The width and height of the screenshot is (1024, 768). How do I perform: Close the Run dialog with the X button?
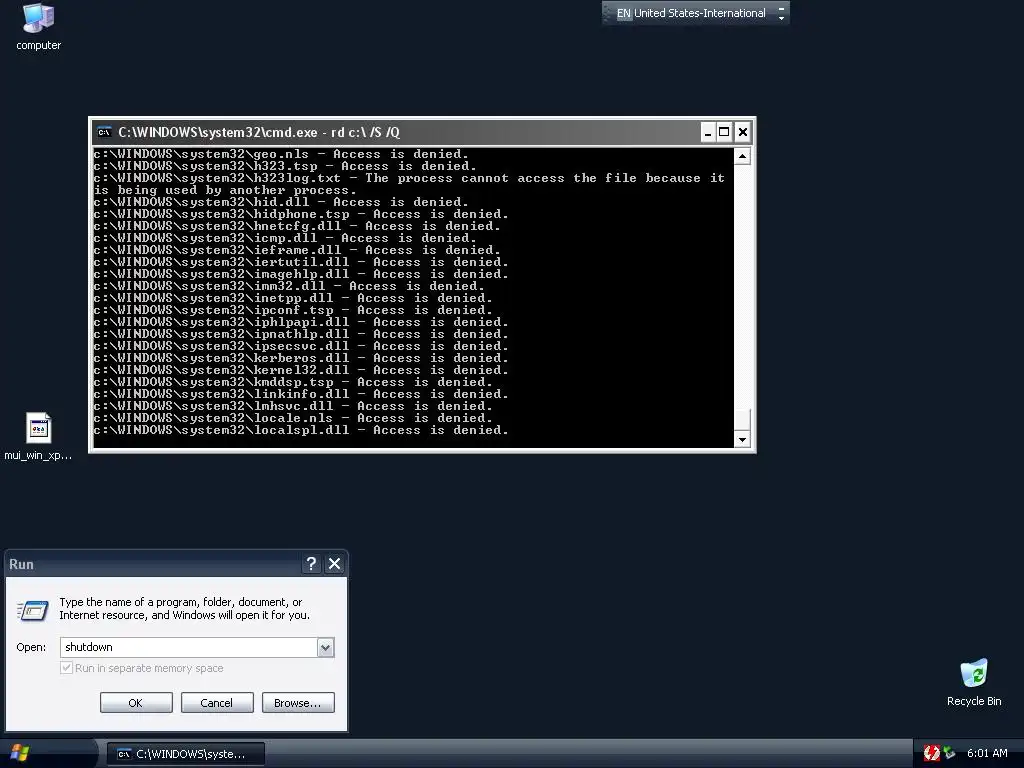(x=334, y=564)
